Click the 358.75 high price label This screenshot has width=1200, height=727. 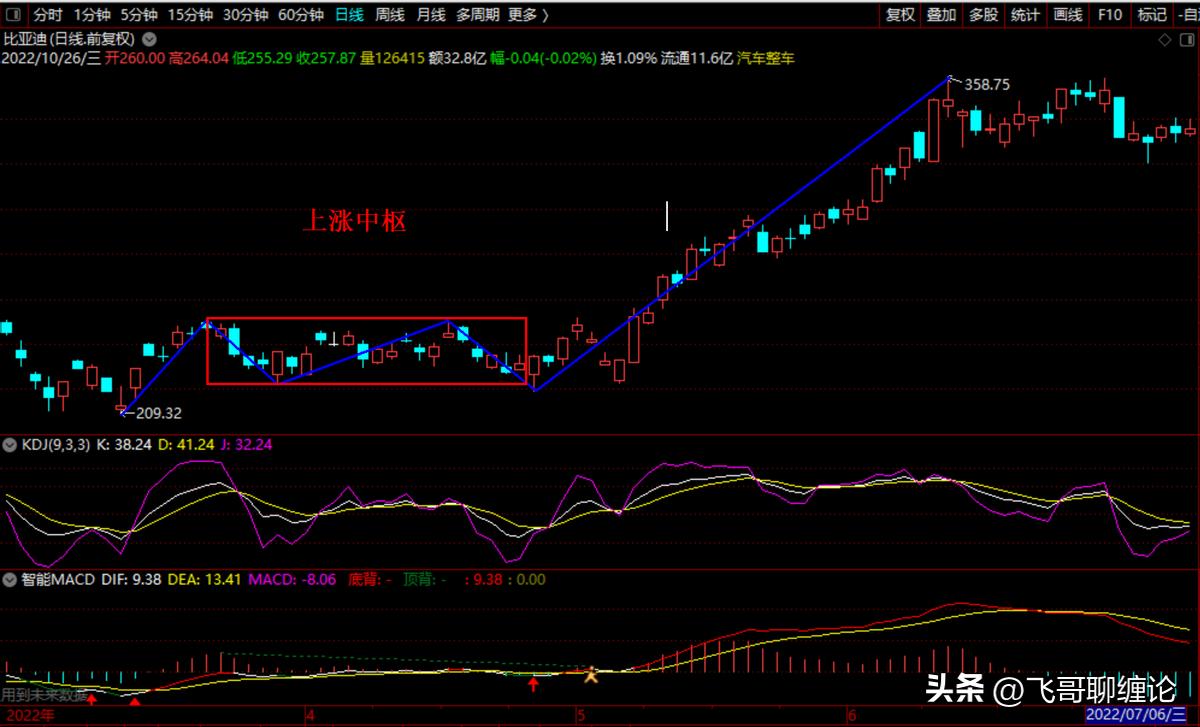[987, 86]
